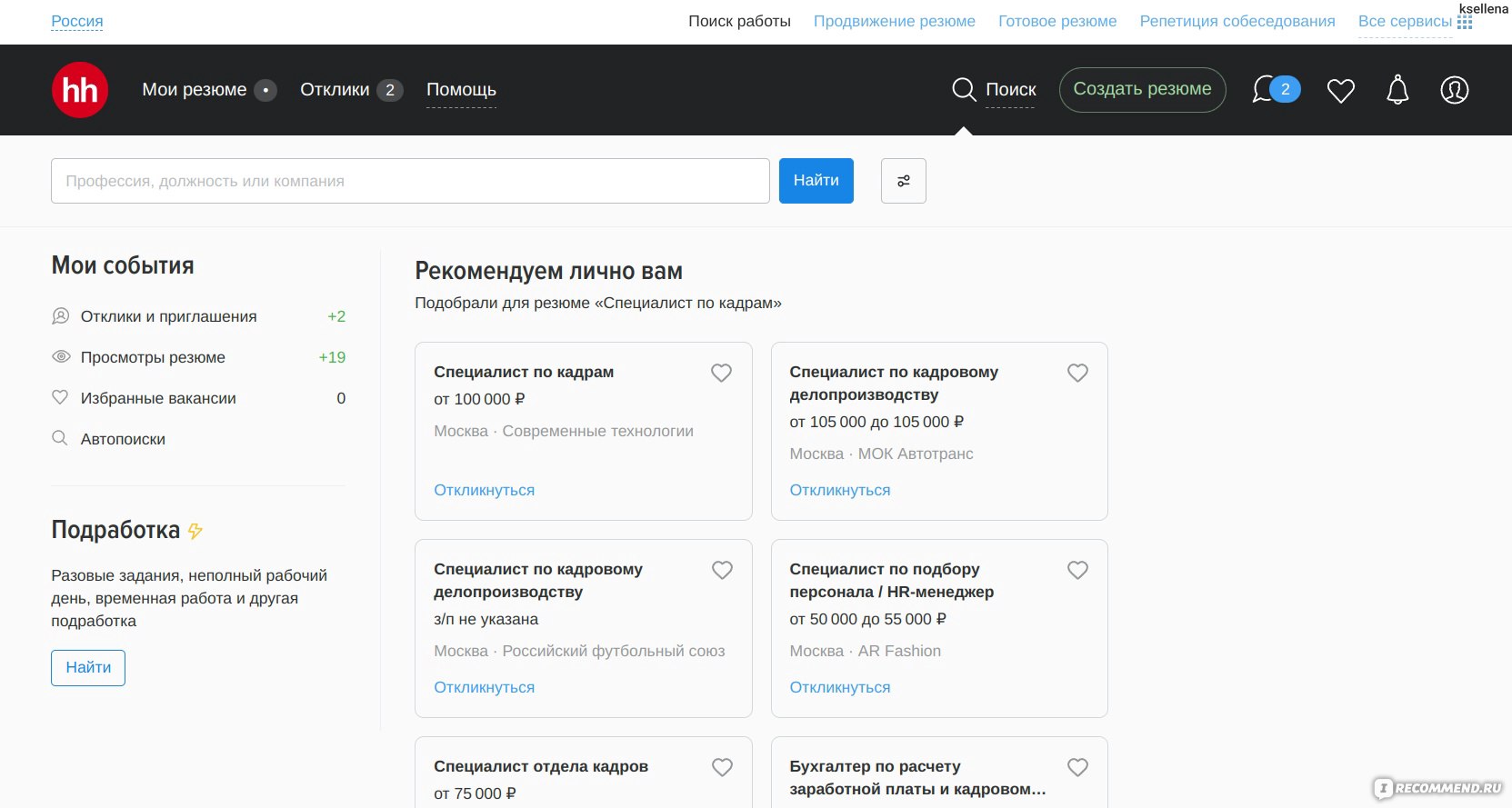Favorite the Бухгалтер по расчету vacancy
The height and width of the screenshot is (808, 1512).
click(1077, 767)
